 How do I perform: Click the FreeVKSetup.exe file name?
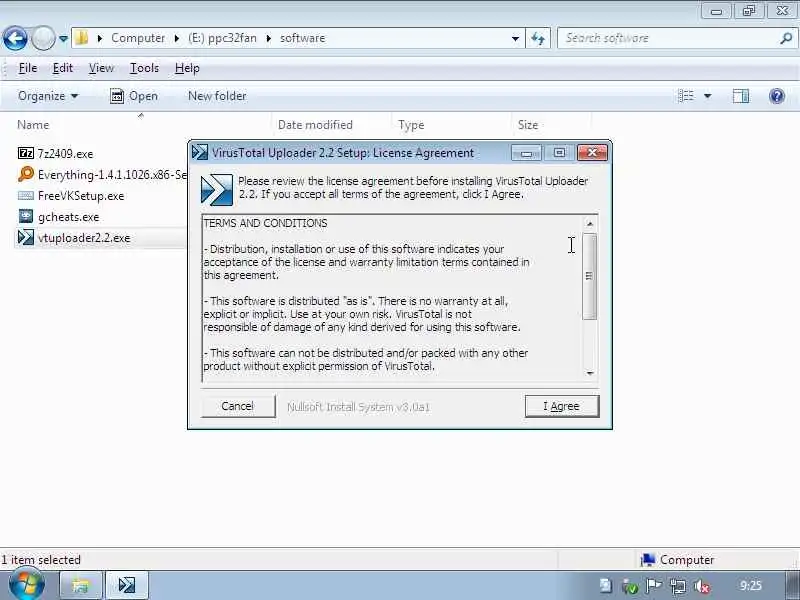[x=81, y=196]
